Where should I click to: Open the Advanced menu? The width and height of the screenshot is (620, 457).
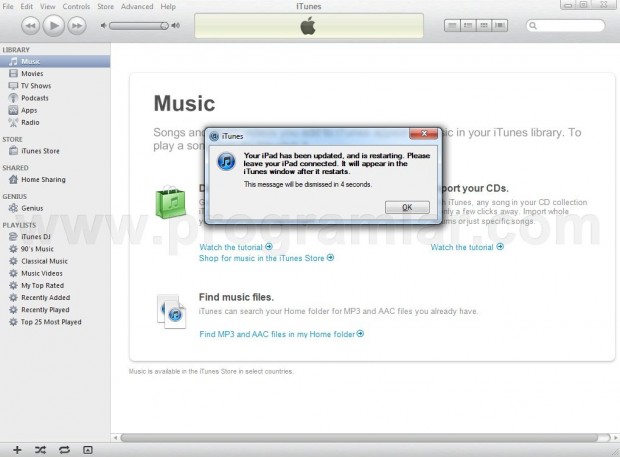click(137, 6)
